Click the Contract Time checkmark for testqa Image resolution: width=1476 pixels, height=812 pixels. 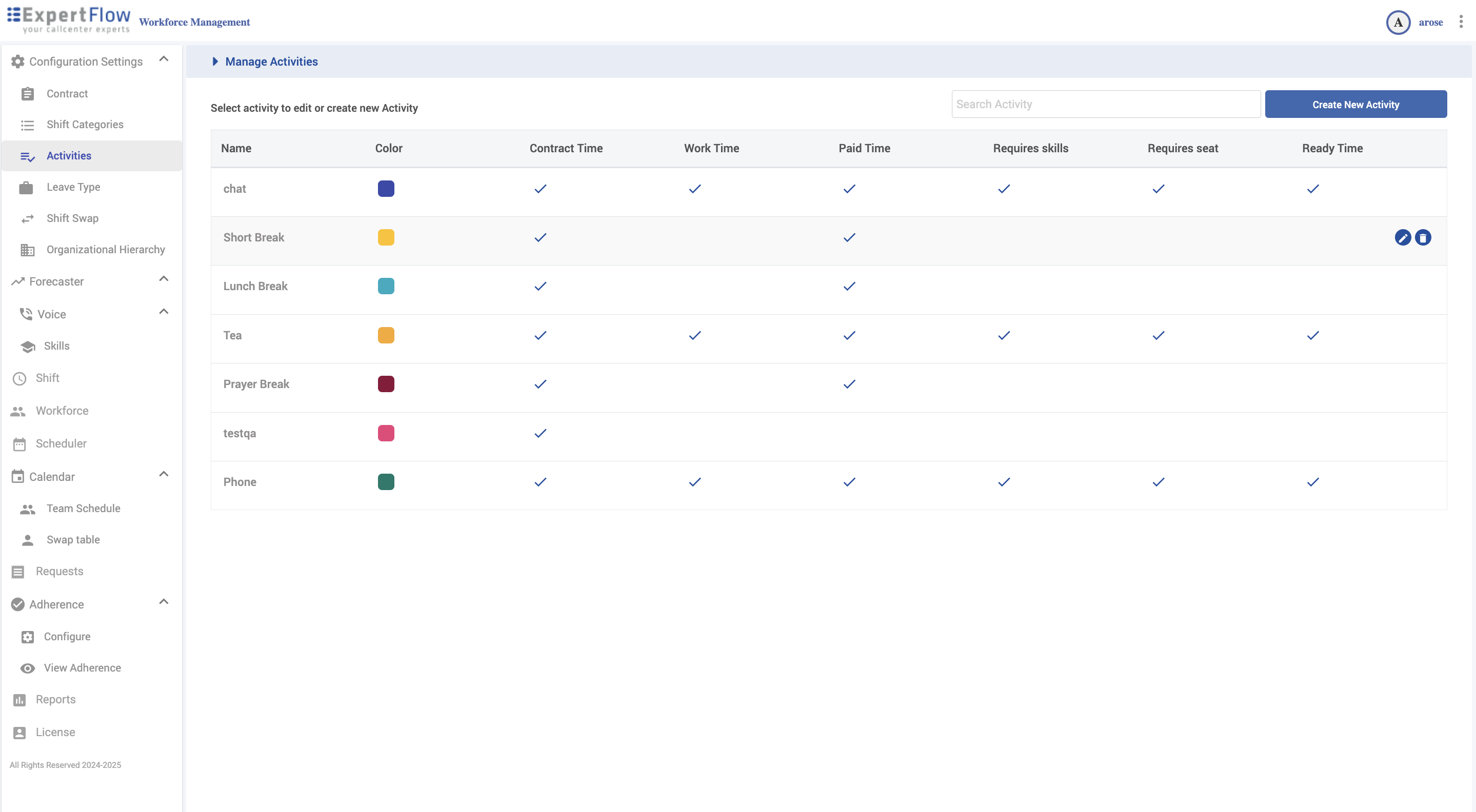pos(540,433)
